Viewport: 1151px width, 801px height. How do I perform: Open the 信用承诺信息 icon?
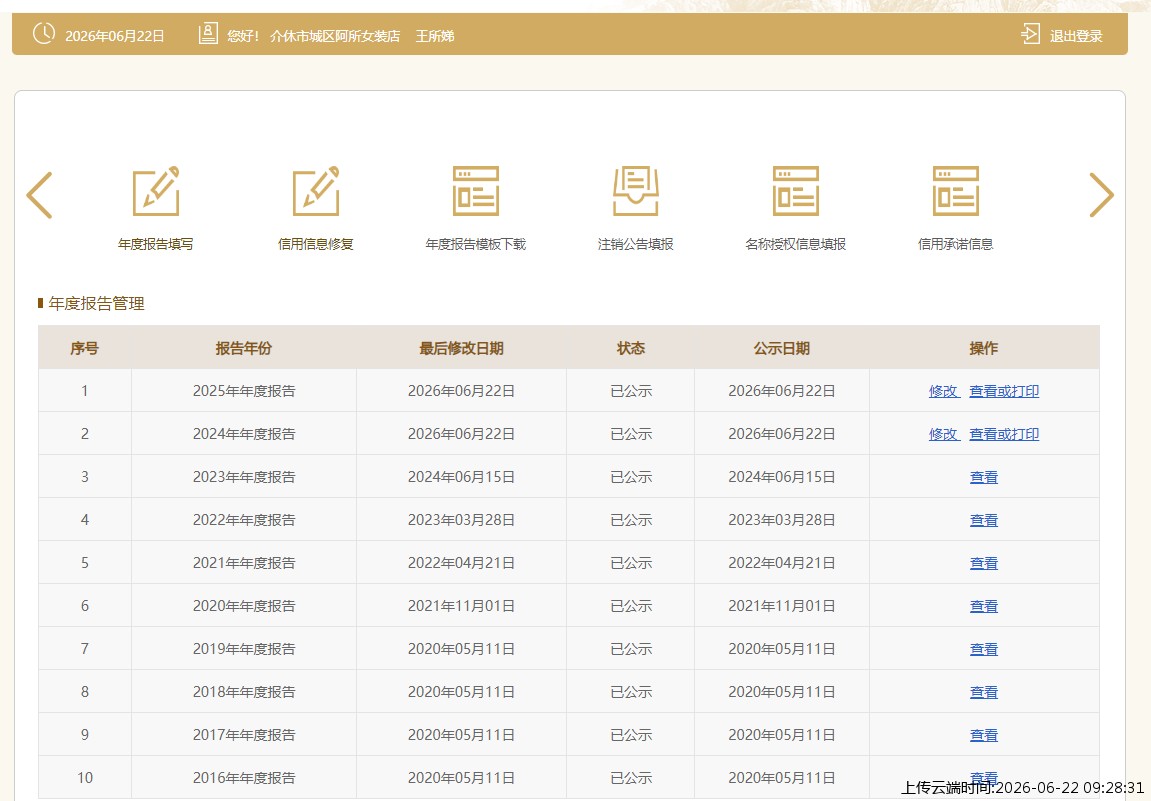pyautogui.click(x=956, y=191)
